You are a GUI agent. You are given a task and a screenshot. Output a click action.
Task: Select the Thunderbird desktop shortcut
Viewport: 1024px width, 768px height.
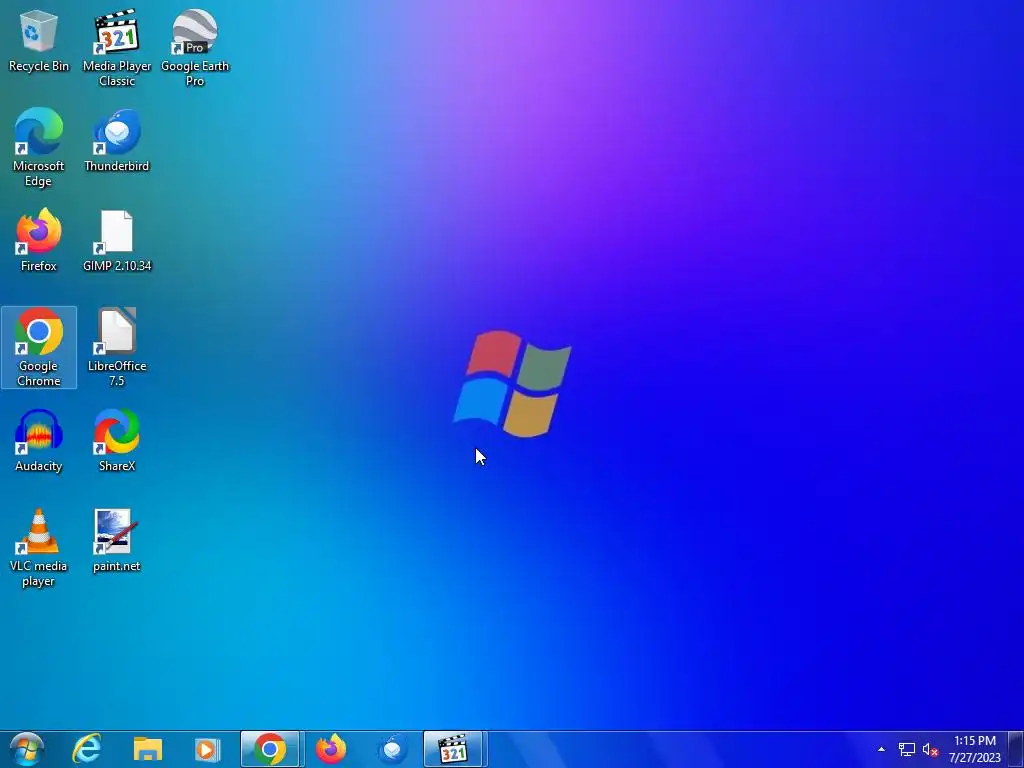[x=117, y=140]
